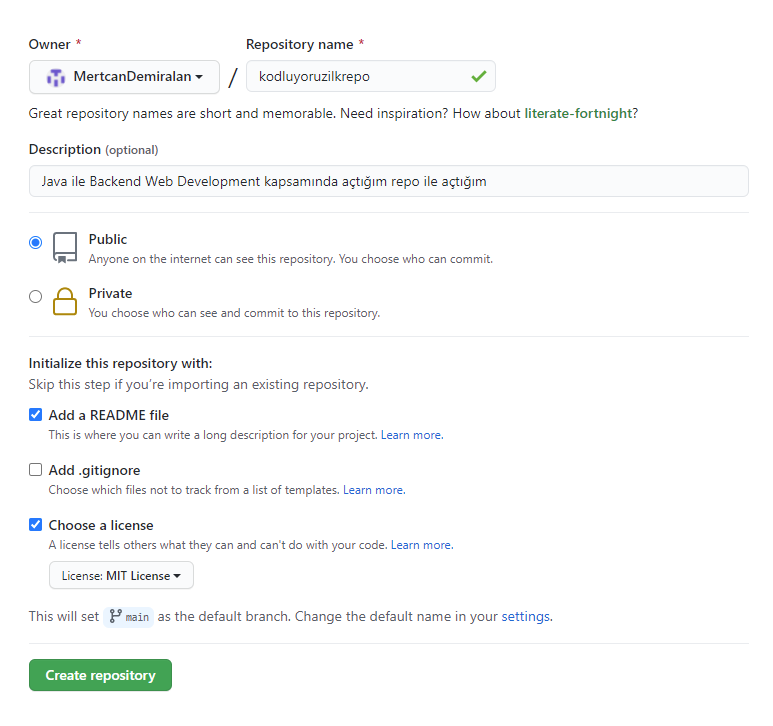Open the License: MIT License dropdown
Image resolution: width=773 pixels, height=726 pixels.
pyautogui.click(x=121, y=575)
